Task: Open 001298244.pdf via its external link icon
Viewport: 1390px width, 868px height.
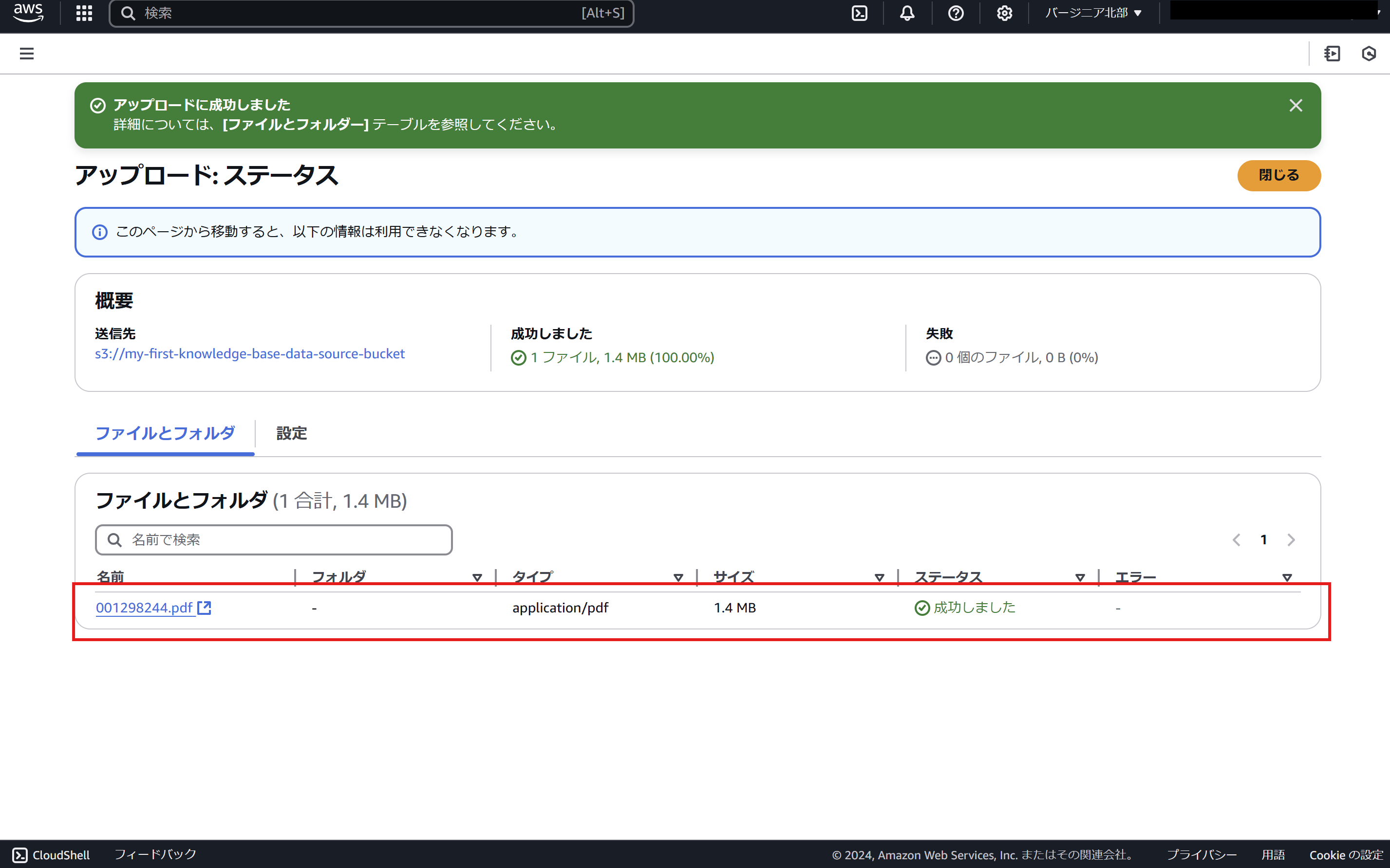Action: [205, 608]
